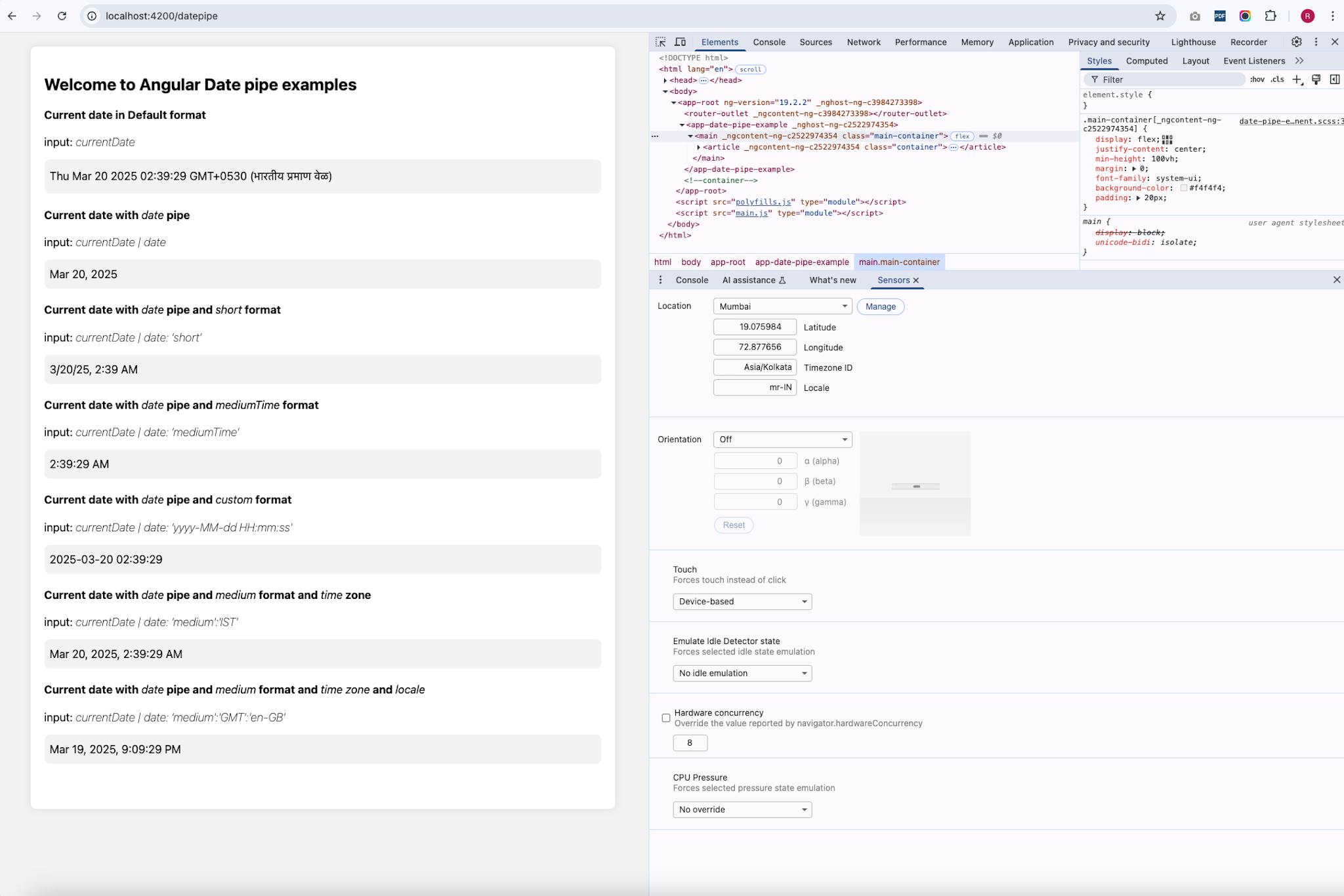Screen dimensions: 1344x896
Task: Click the new style rule plus icon
Action: (1295, 79)
